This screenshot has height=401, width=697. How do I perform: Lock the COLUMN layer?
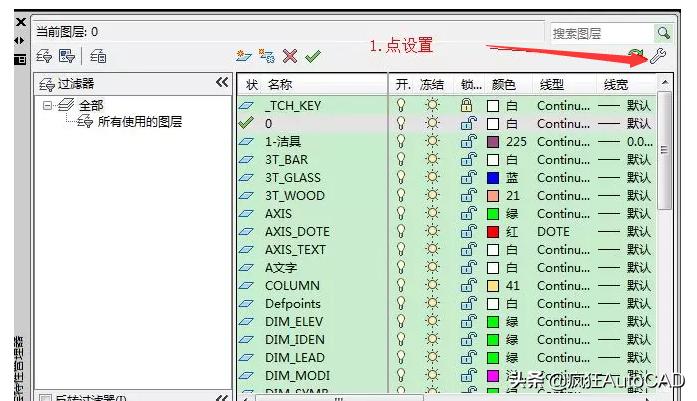coord(469,285)
